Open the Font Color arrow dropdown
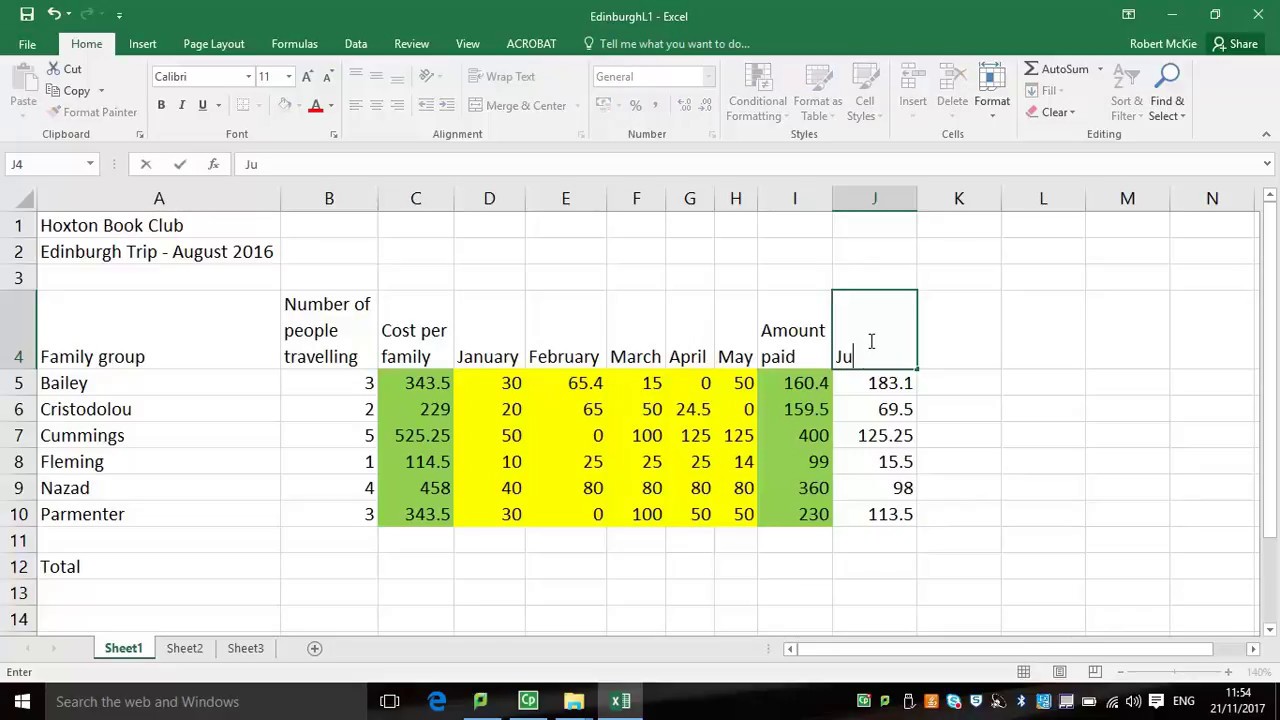Image resolution: width=1280 pixels, height=720 pixels. (x=330, y=105)
